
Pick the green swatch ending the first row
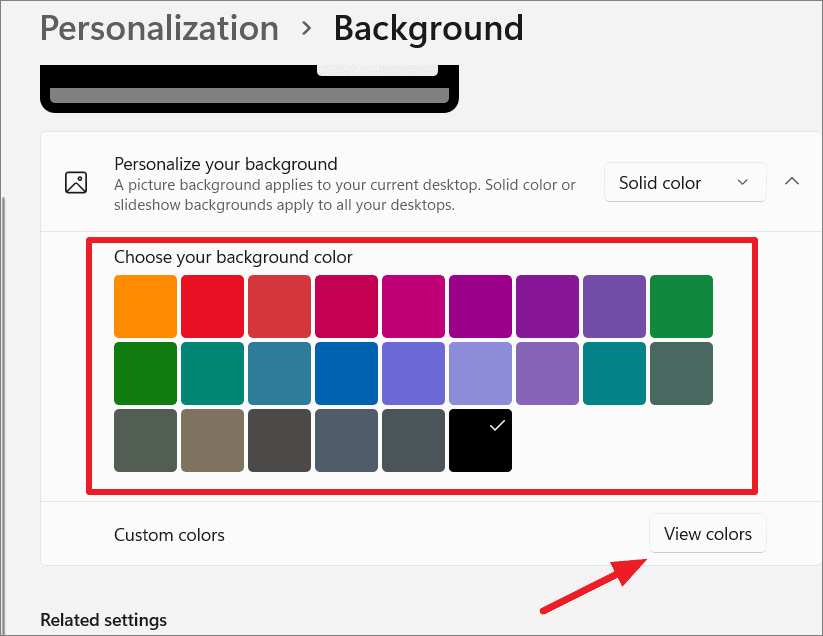coord(681,306)
